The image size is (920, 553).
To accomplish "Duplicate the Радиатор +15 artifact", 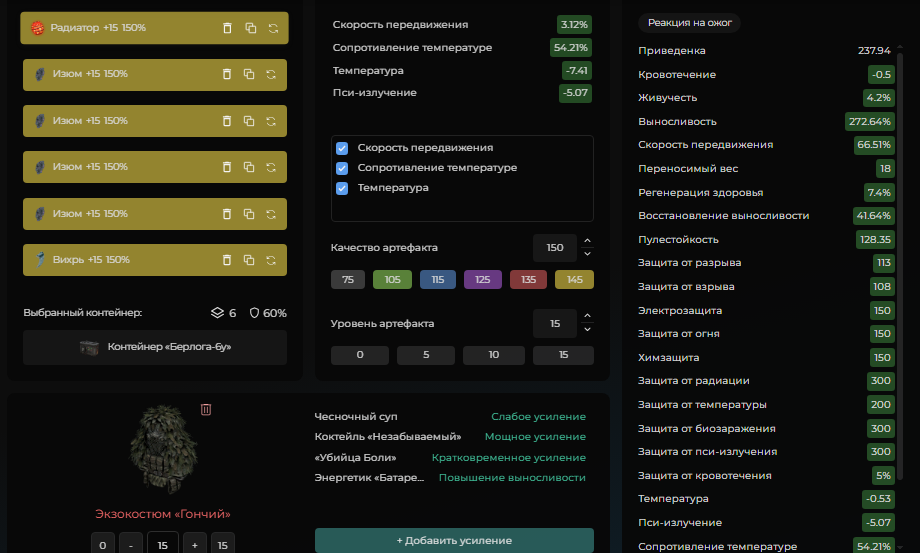I will coord(250,28).
